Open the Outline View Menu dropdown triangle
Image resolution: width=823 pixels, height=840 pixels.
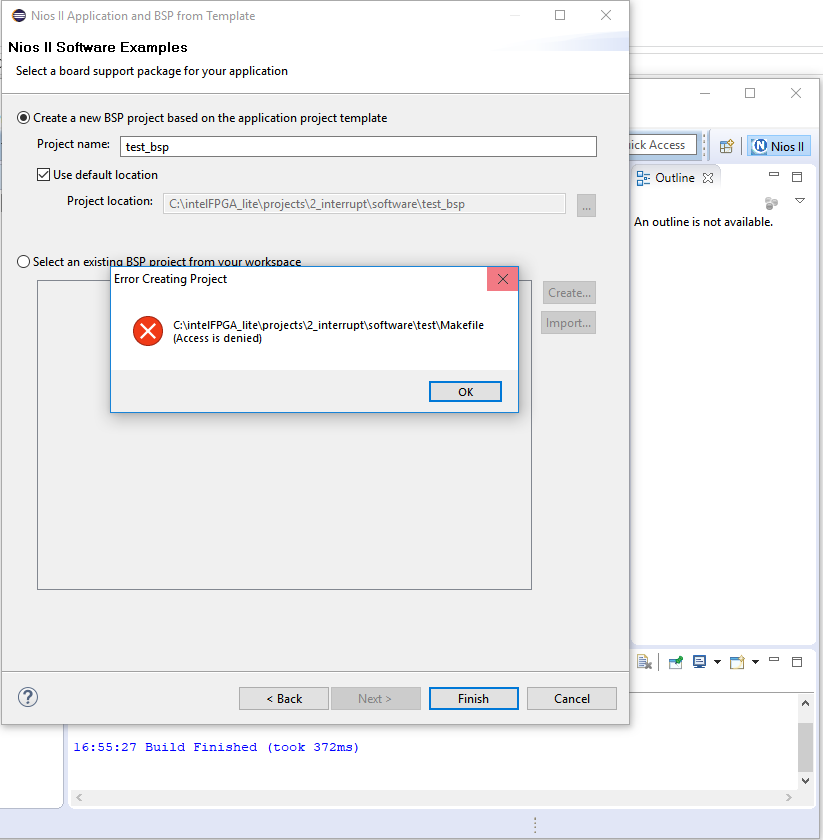[x=800, y=201]
